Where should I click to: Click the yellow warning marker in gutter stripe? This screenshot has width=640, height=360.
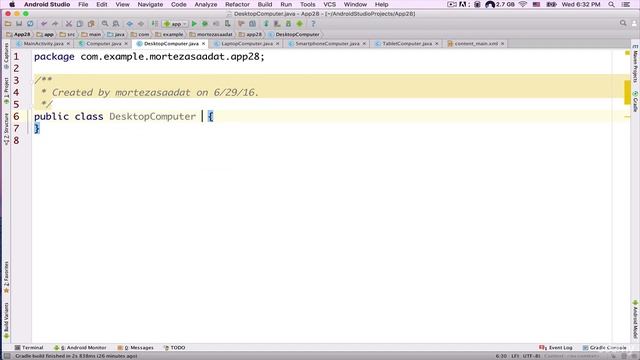coord(627,92)
